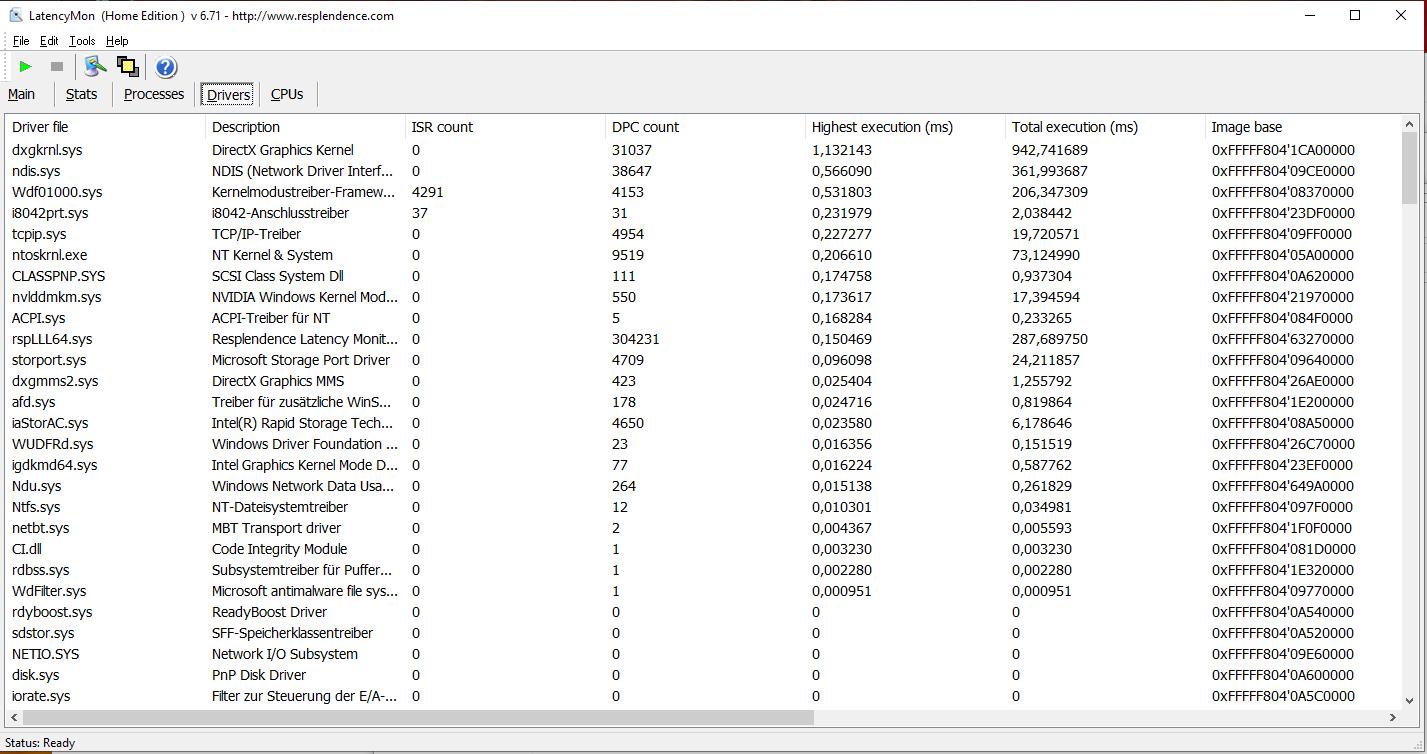1427x754 pixels.
Task: Open help with the blue question icon
Action: pos(166,67)
